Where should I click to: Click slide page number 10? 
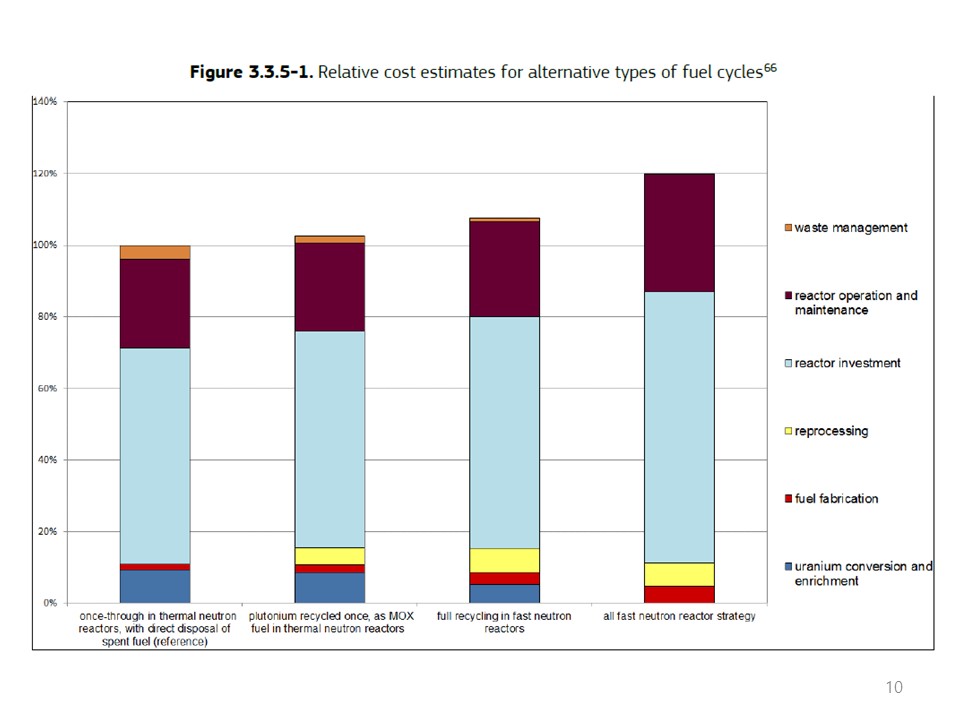894,687
